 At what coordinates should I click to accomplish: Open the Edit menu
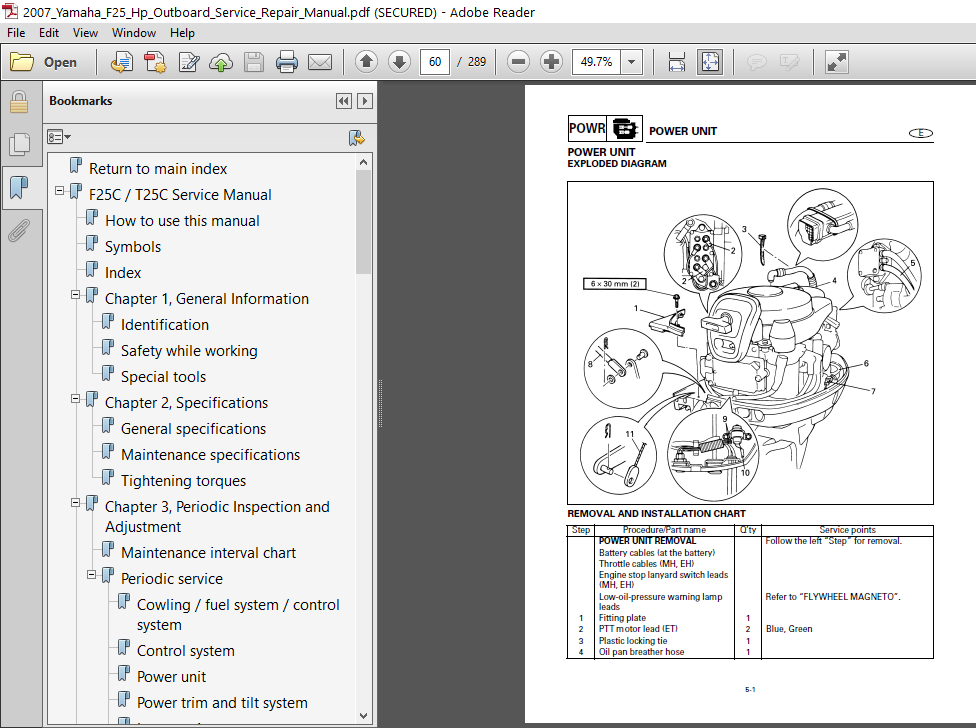49,33
